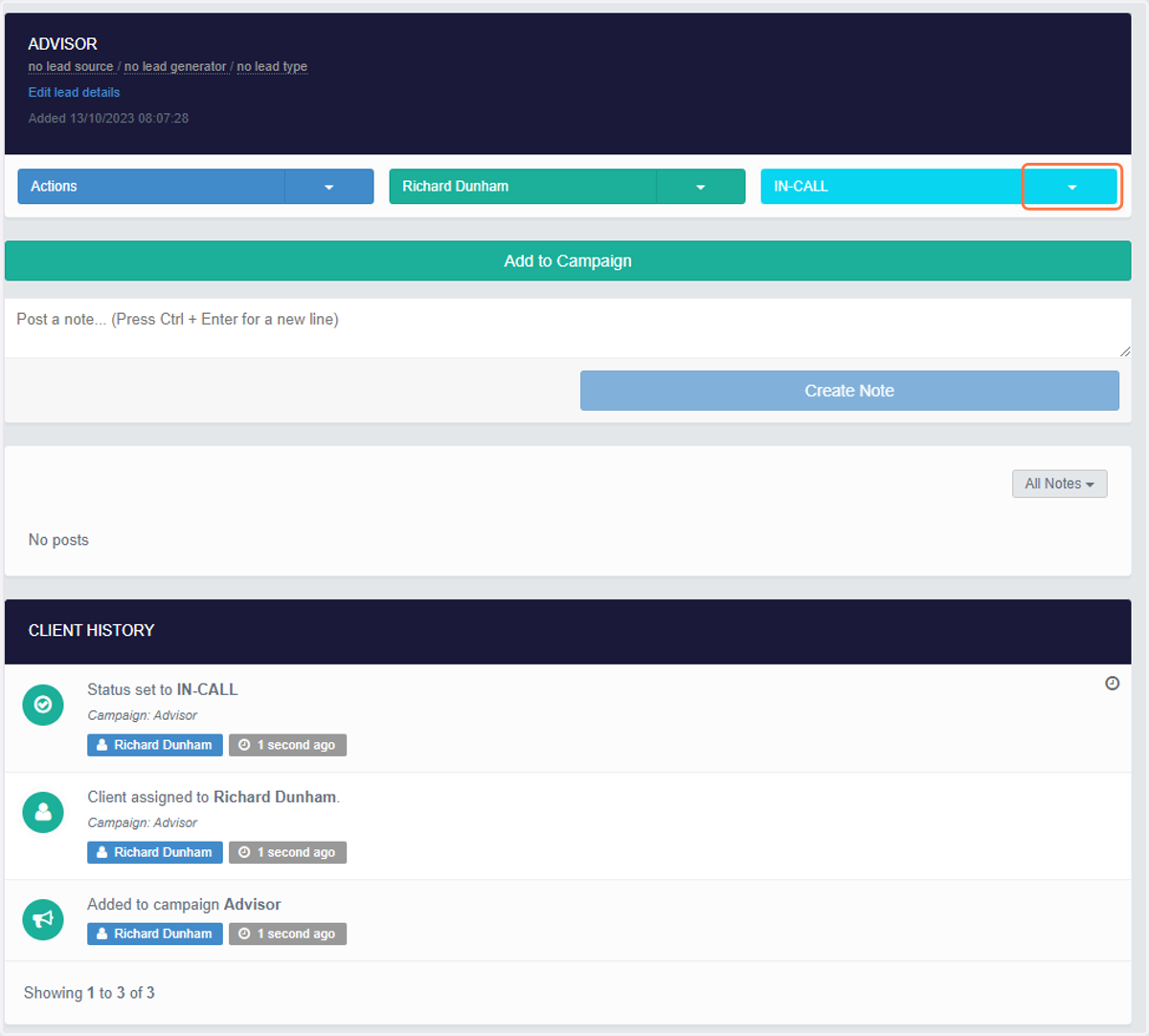The width and height of the screenshot is (1149, 1036).
Task: Click the CLIENT HISTORY header
Action: [x=91, y=630]
